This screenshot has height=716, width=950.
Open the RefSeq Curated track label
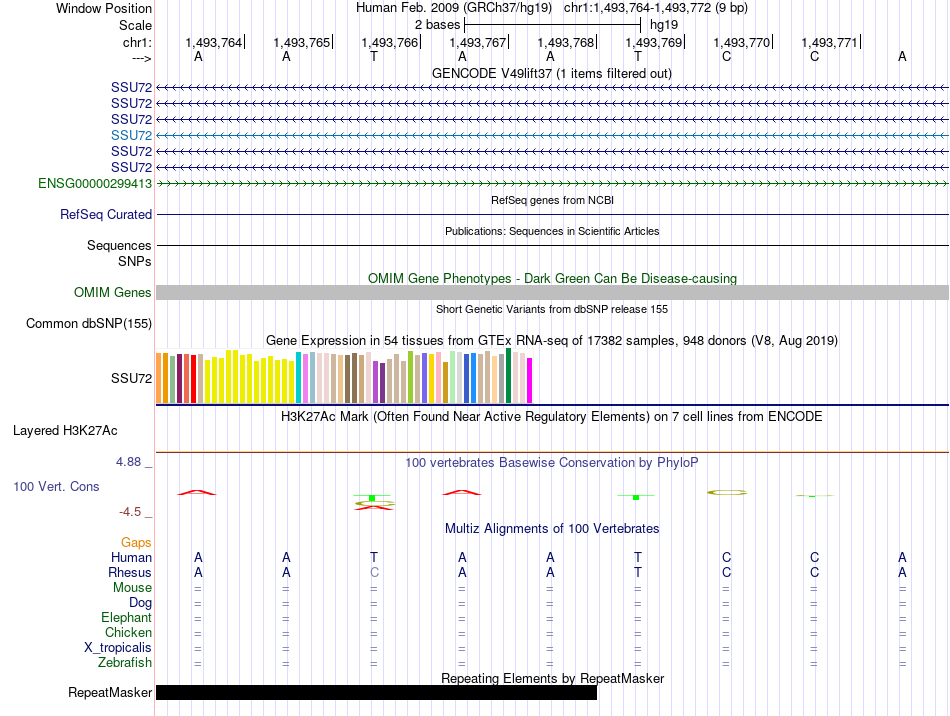pyautogui.click(x=106, y=214)
